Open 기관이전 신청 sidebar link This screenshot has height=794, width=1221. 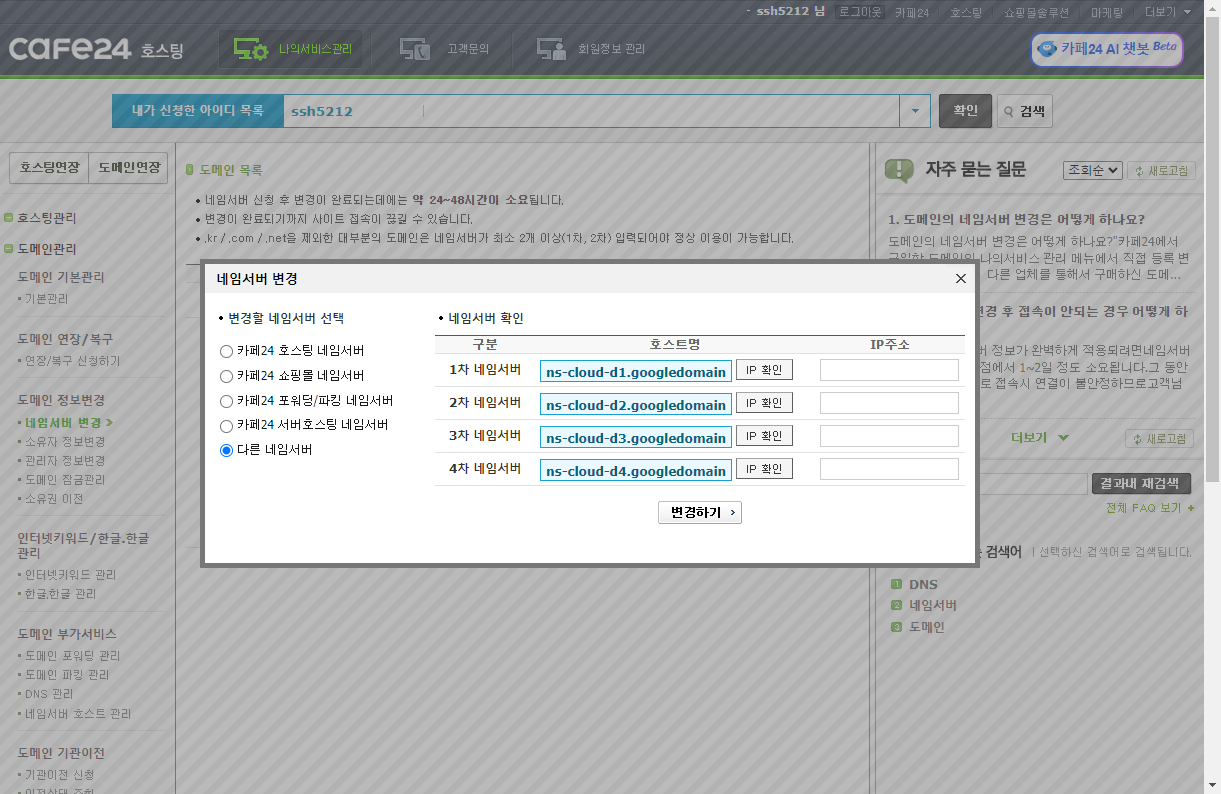pyautogui.click(x=57, y=775)
